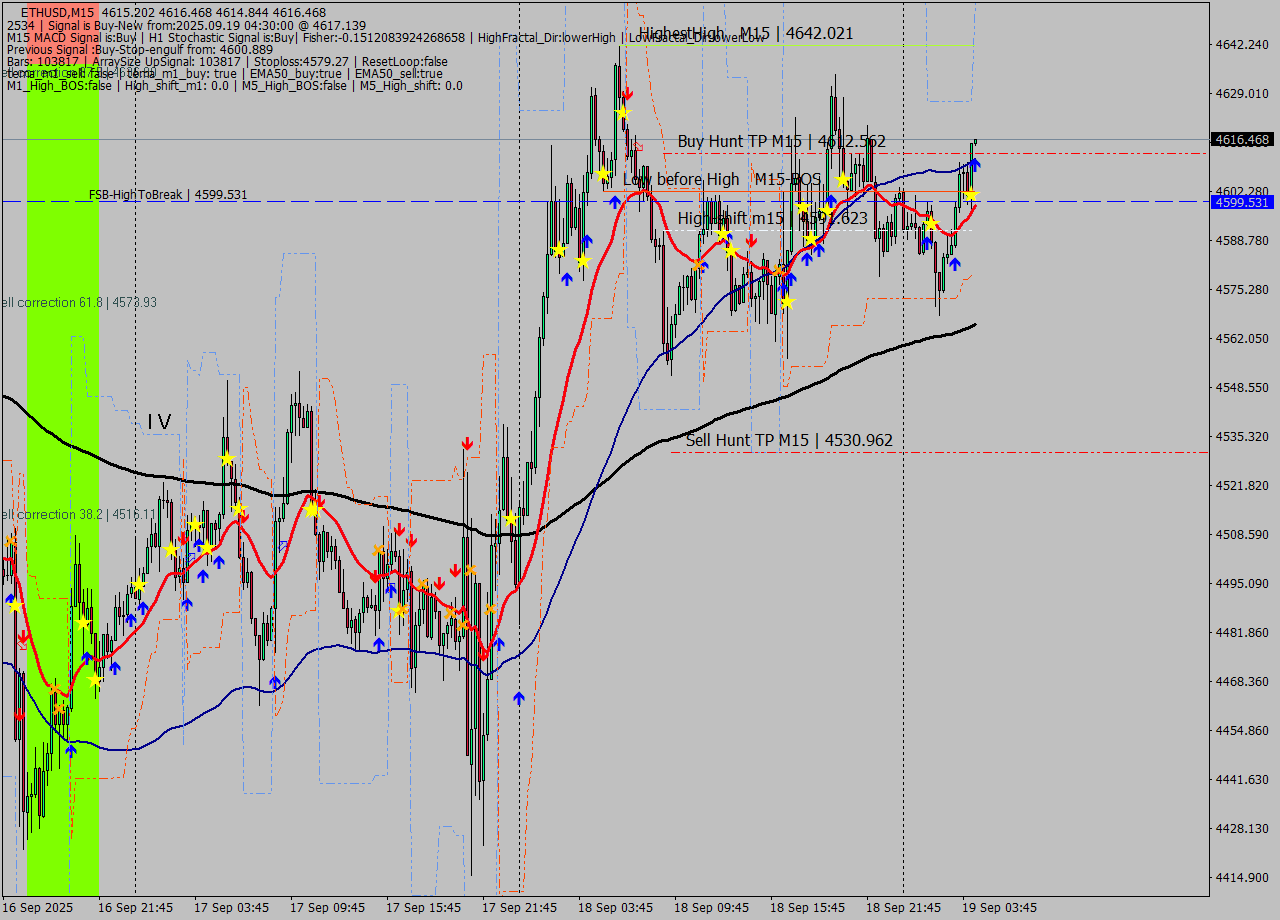Viewport: 1280px width, 920px height.
Task: Click the 'HighestHigh M15 | 4642.021' label
Action: [x=748, y=33]
